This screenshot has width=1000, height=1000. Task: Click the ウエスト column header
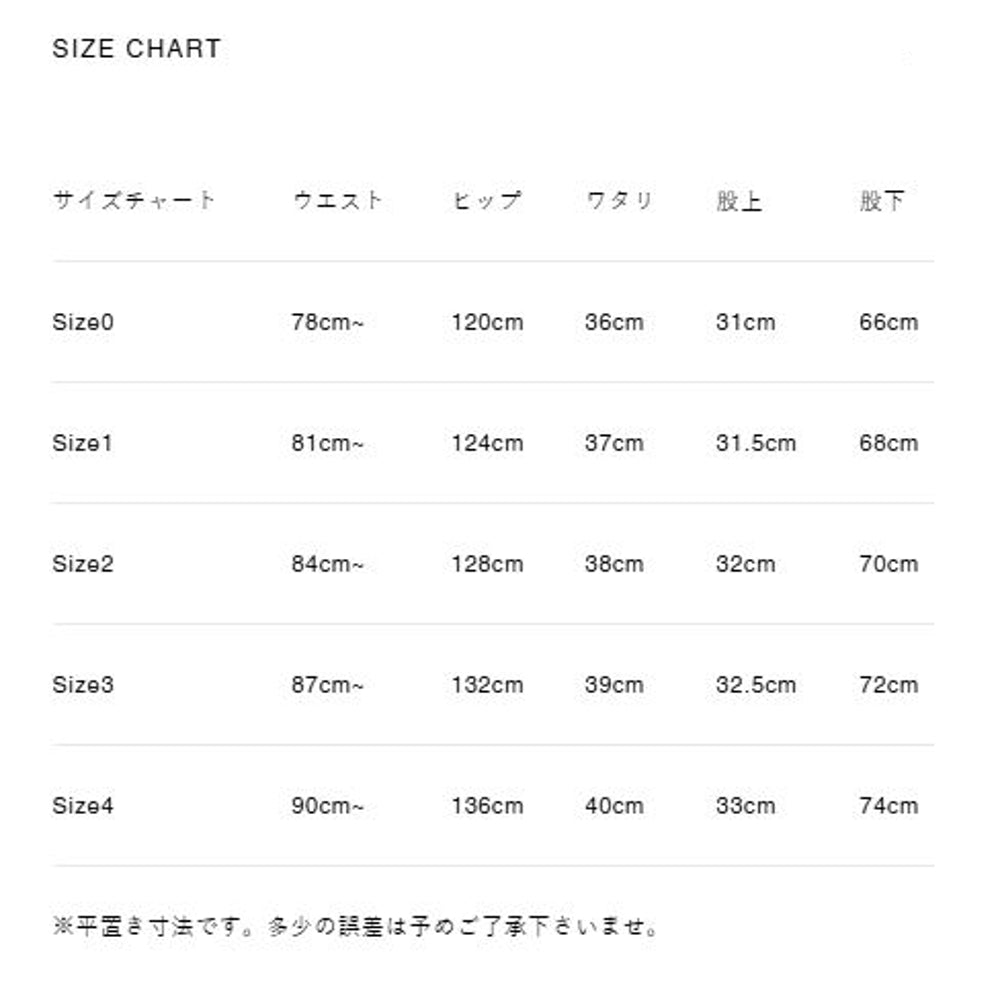338,200
